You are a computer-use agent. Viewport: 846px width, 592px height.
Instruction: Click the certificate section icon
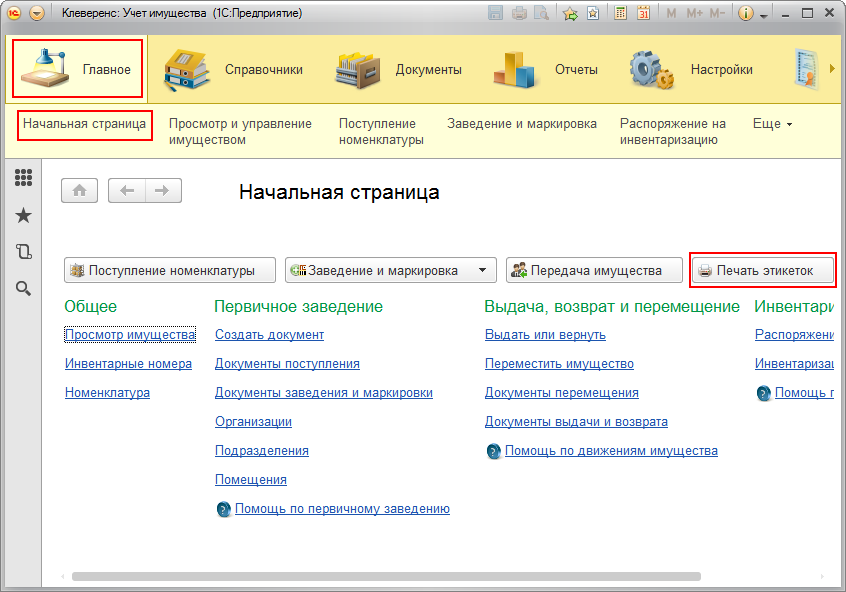[x=807, y=69]
